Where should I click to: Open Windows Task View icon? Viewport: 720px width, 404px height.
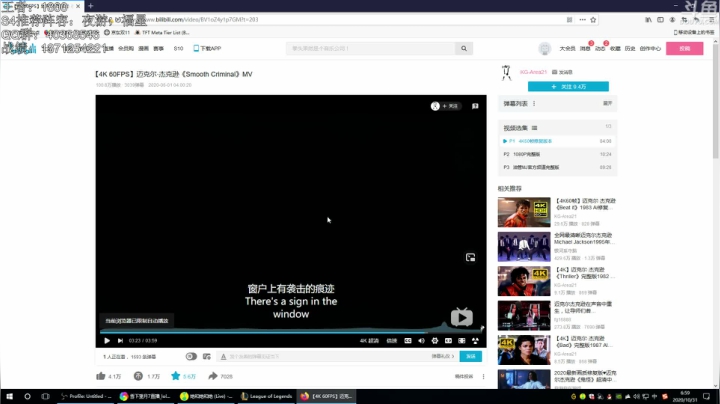(x=45, y=396)
